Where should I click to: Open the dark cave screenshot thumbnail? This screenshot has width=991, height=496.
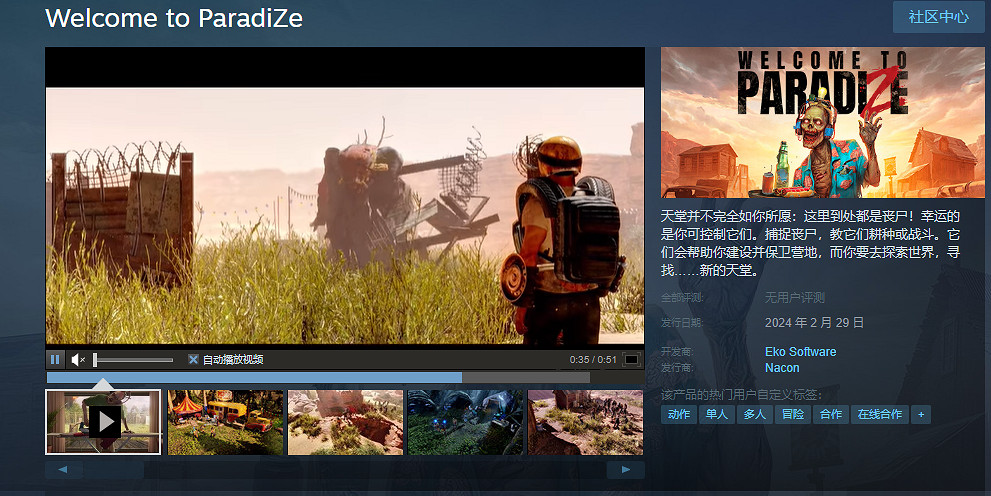click(x=465, y=422)
